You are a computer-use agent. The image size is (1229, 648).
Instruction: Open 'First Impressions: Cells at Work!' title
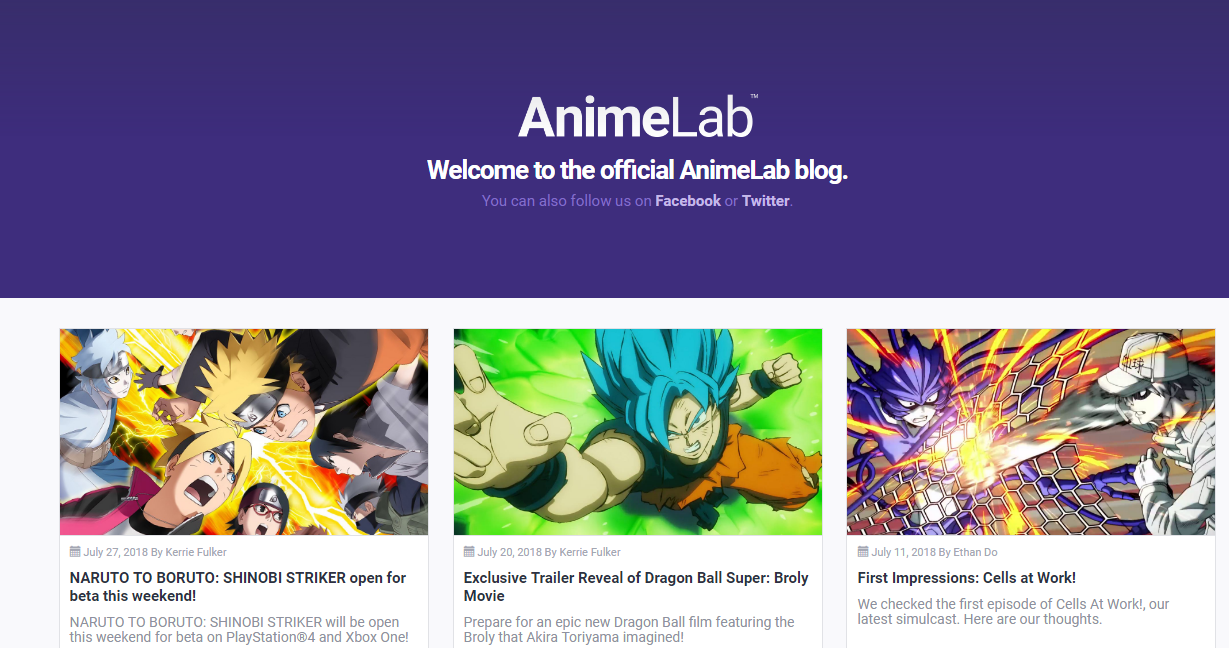click(x=967, y=578)
